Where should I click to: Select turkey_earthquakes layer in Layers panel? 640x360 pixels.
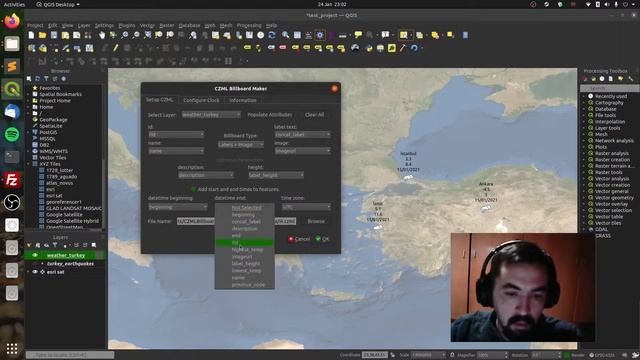pyautogui.click(x=70, y=264)
